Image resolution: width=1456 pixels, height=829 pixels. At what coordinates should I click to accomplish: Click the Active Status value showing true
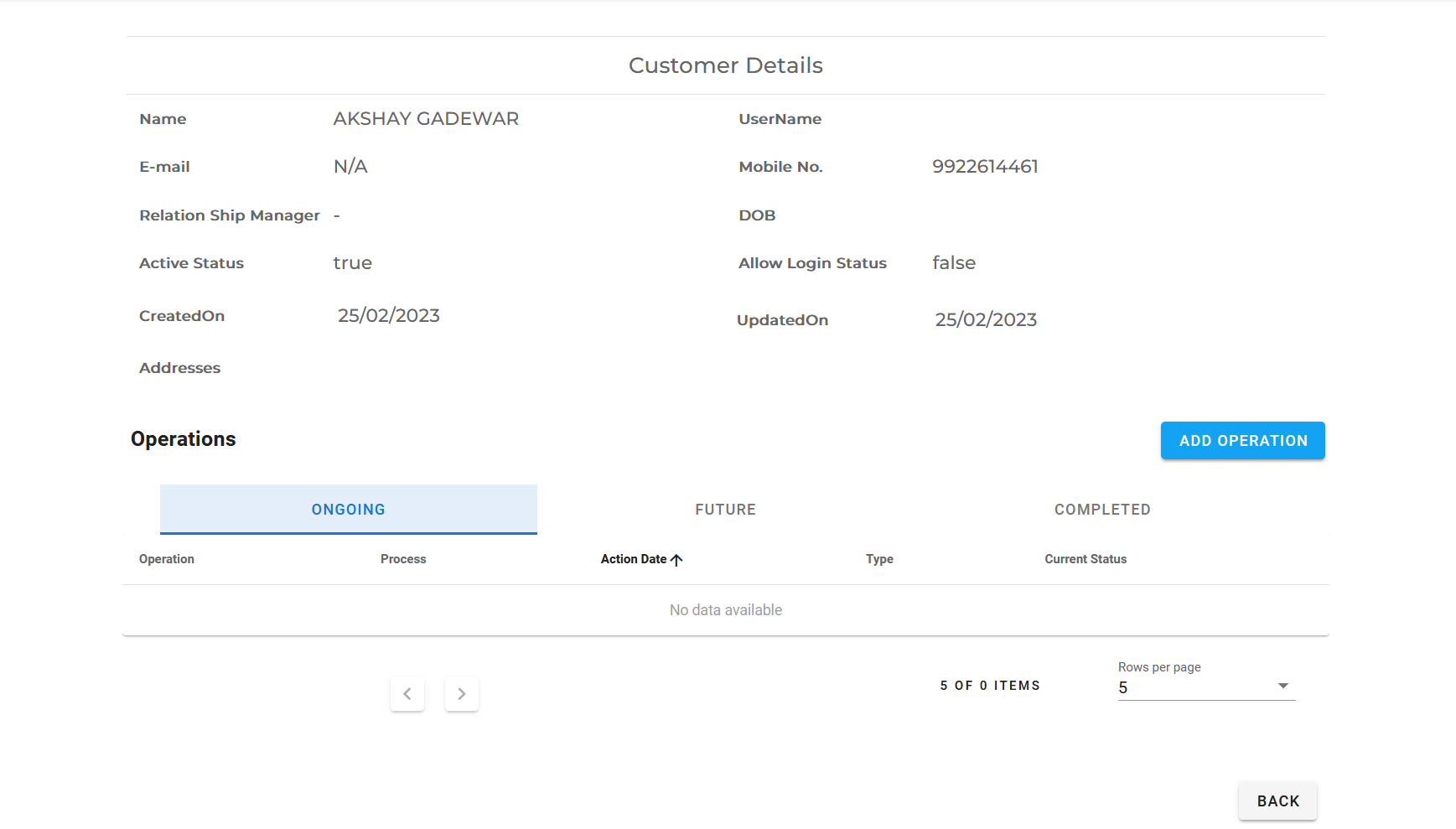[352, 262]
